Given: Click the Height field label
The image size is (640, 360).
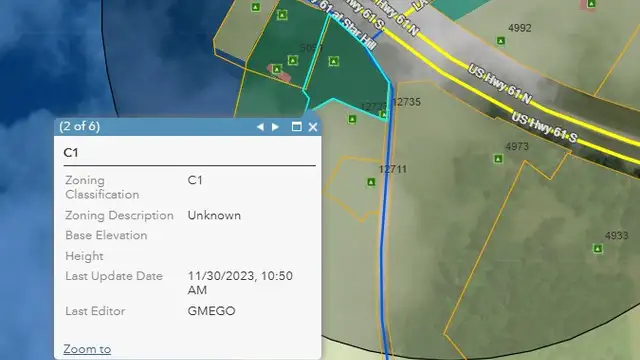Looking at the screenshot, I should pos(84,256).
